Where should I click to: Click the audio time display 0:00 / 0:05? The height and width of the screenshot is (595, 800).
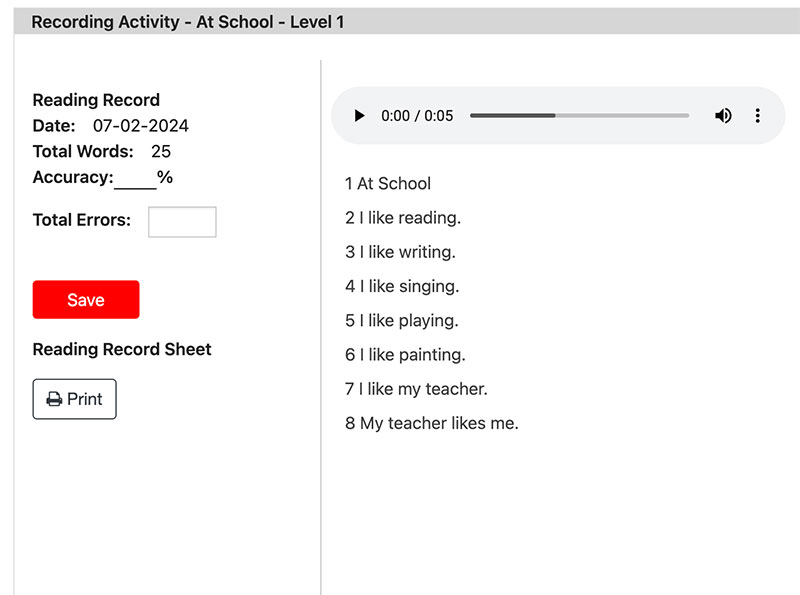coord(417,116)
